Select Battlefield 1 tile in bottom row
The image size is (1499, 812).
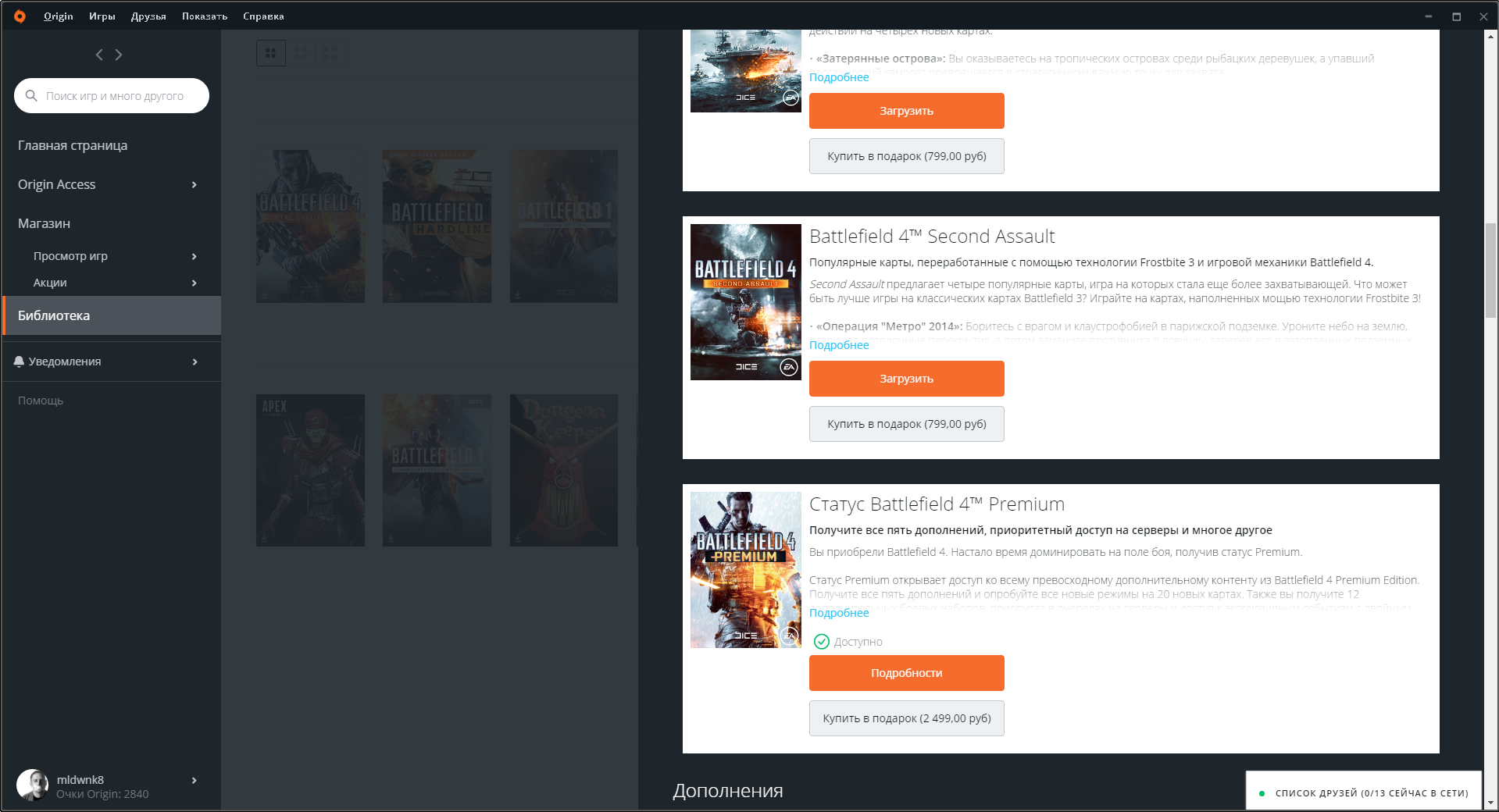pos(437,470)
